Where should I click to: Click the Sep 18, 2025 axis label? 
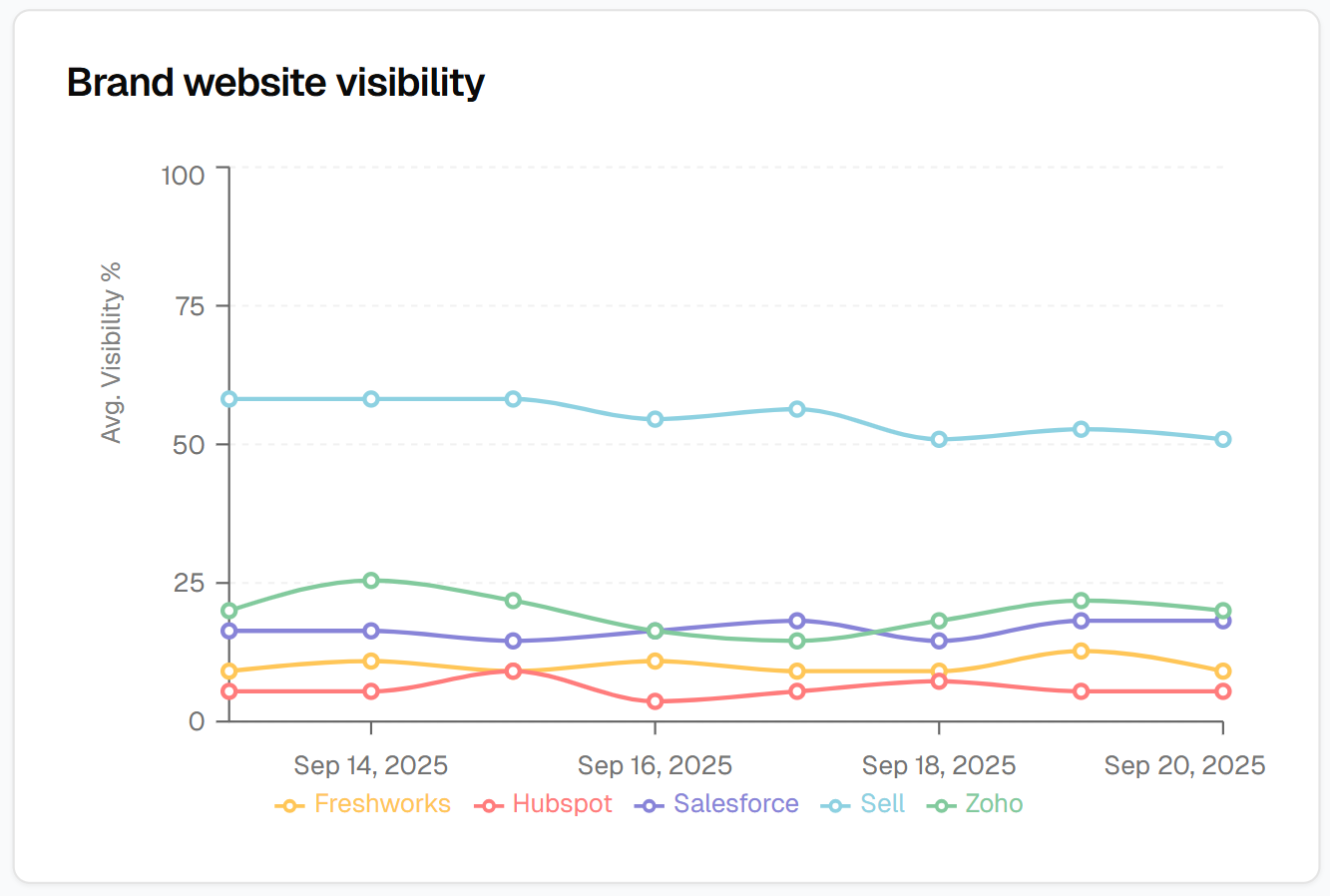click(939, 766)
